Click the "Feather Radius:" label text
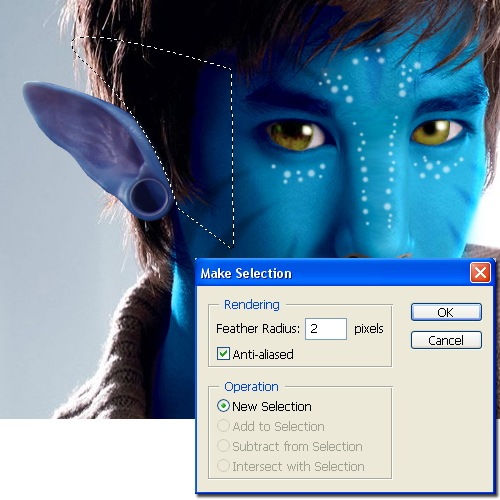500x500 pixels. 258,329
